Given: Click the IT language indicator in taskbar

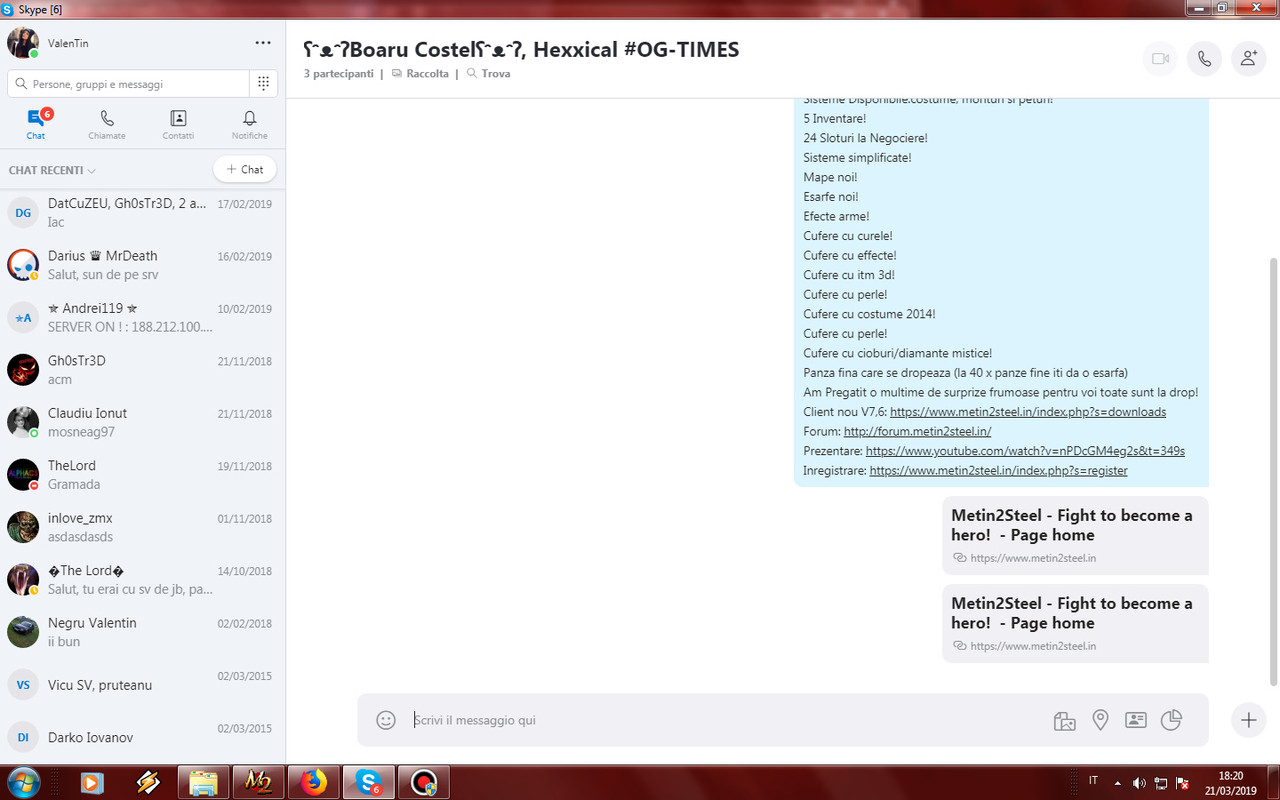Looking at the screenshot, I should point(1093,781).
